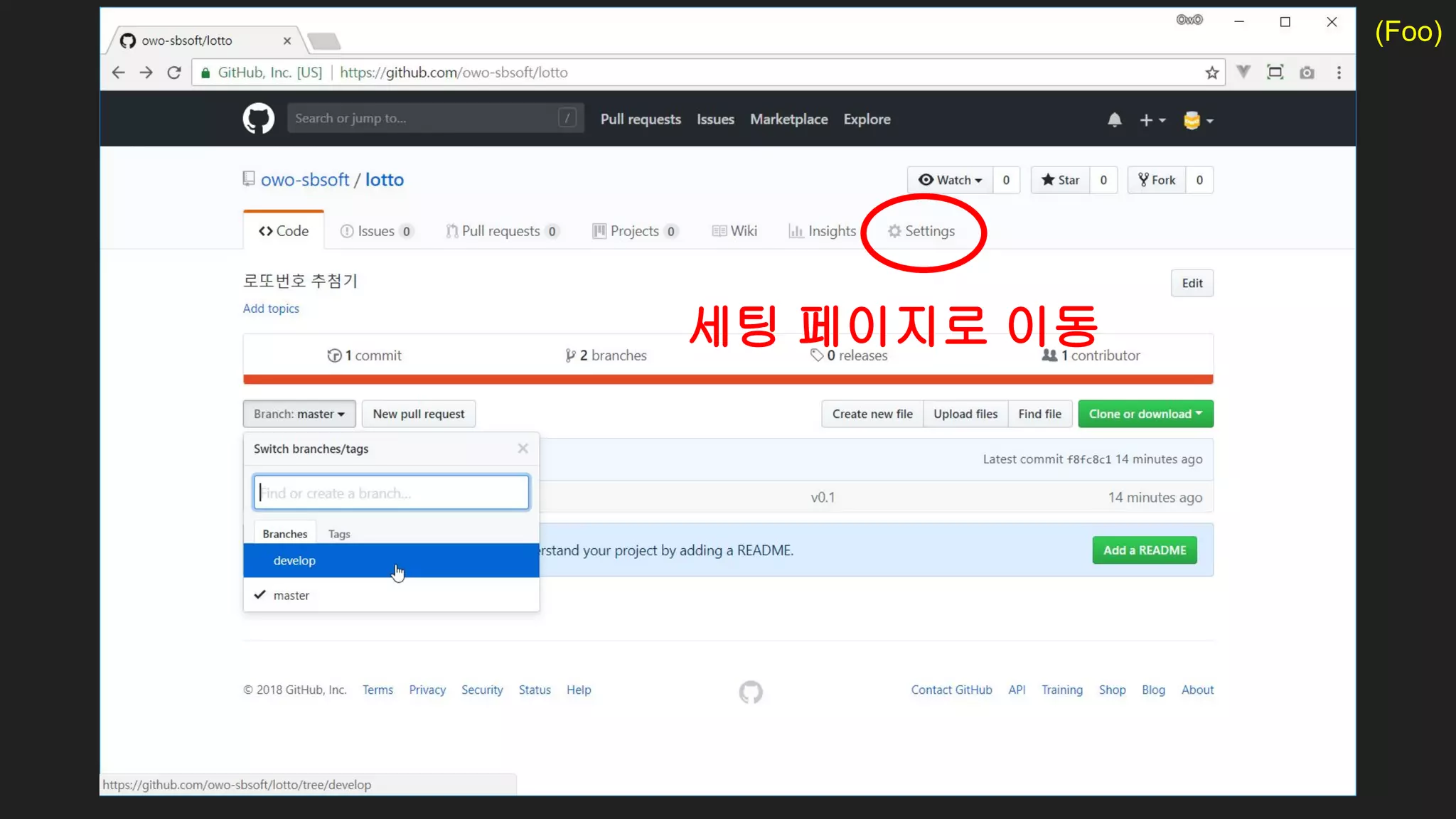Select the Code tab
The image size is (1456, 819).
[x=284, y=231]
